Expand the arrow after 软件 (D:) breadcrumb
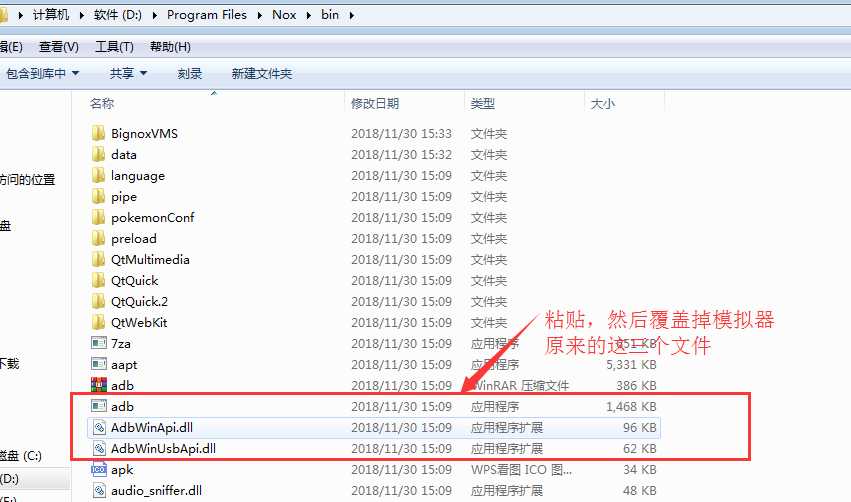Image resolution: width=851 pixels, height=502 pixels. pyautogui.click(x=155, y=15)
